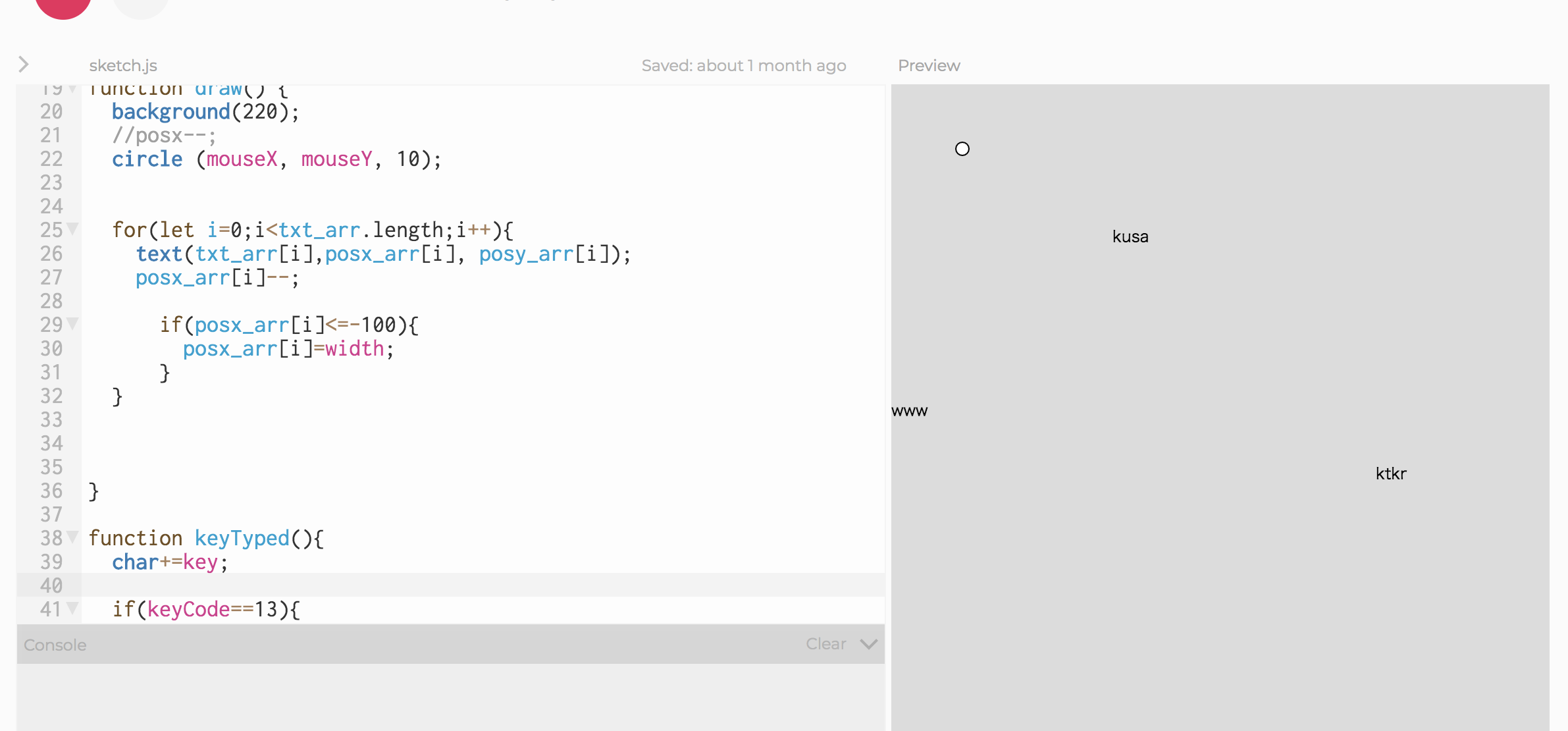
Task: Click "posx_arr[i]--" on line 27
Action: [x=213, y=277]
